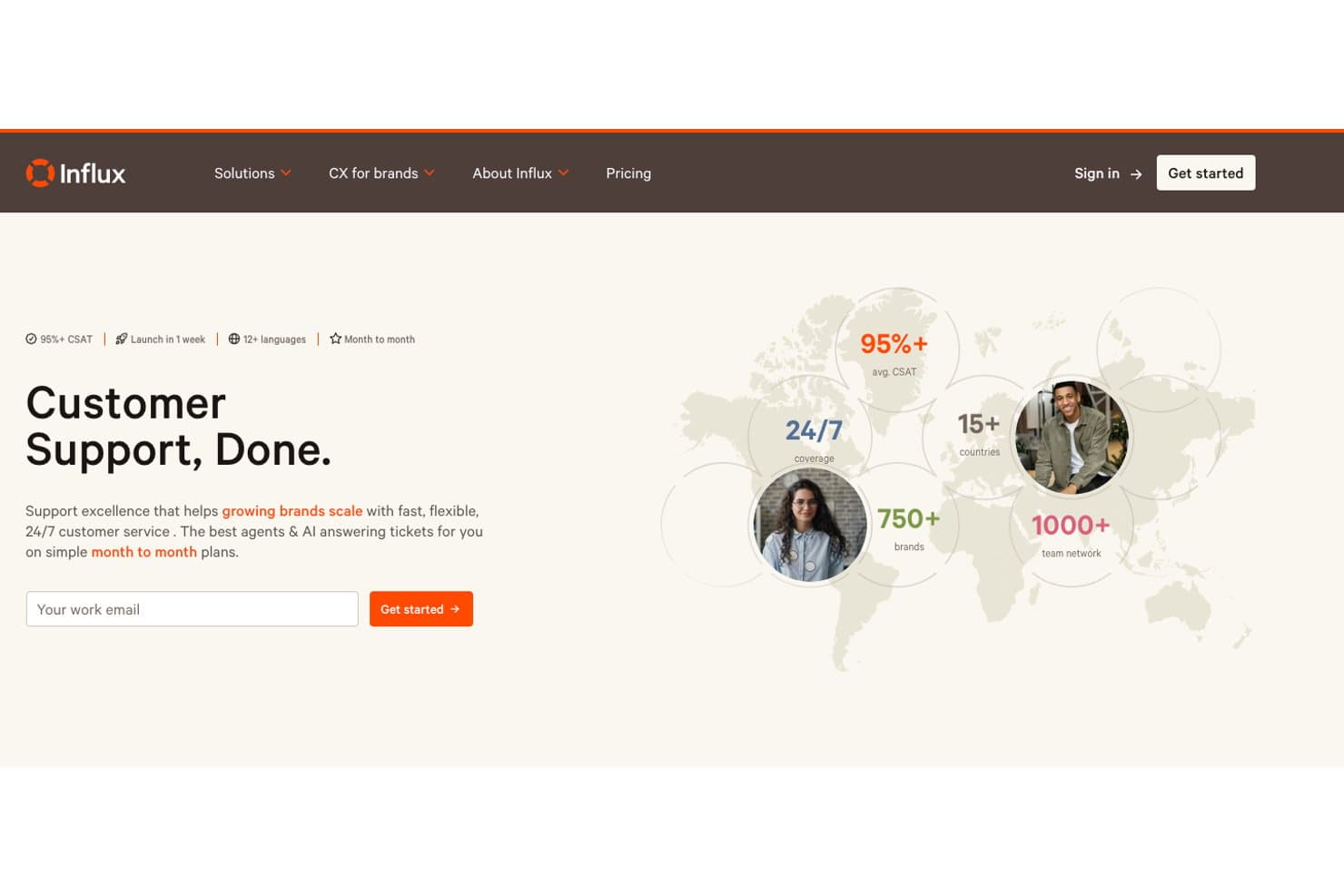The height and width of the screenshot is (896, 1344).
Task: Click the orange Get started button
Action: pyautogui.click(x=420, y=609)
